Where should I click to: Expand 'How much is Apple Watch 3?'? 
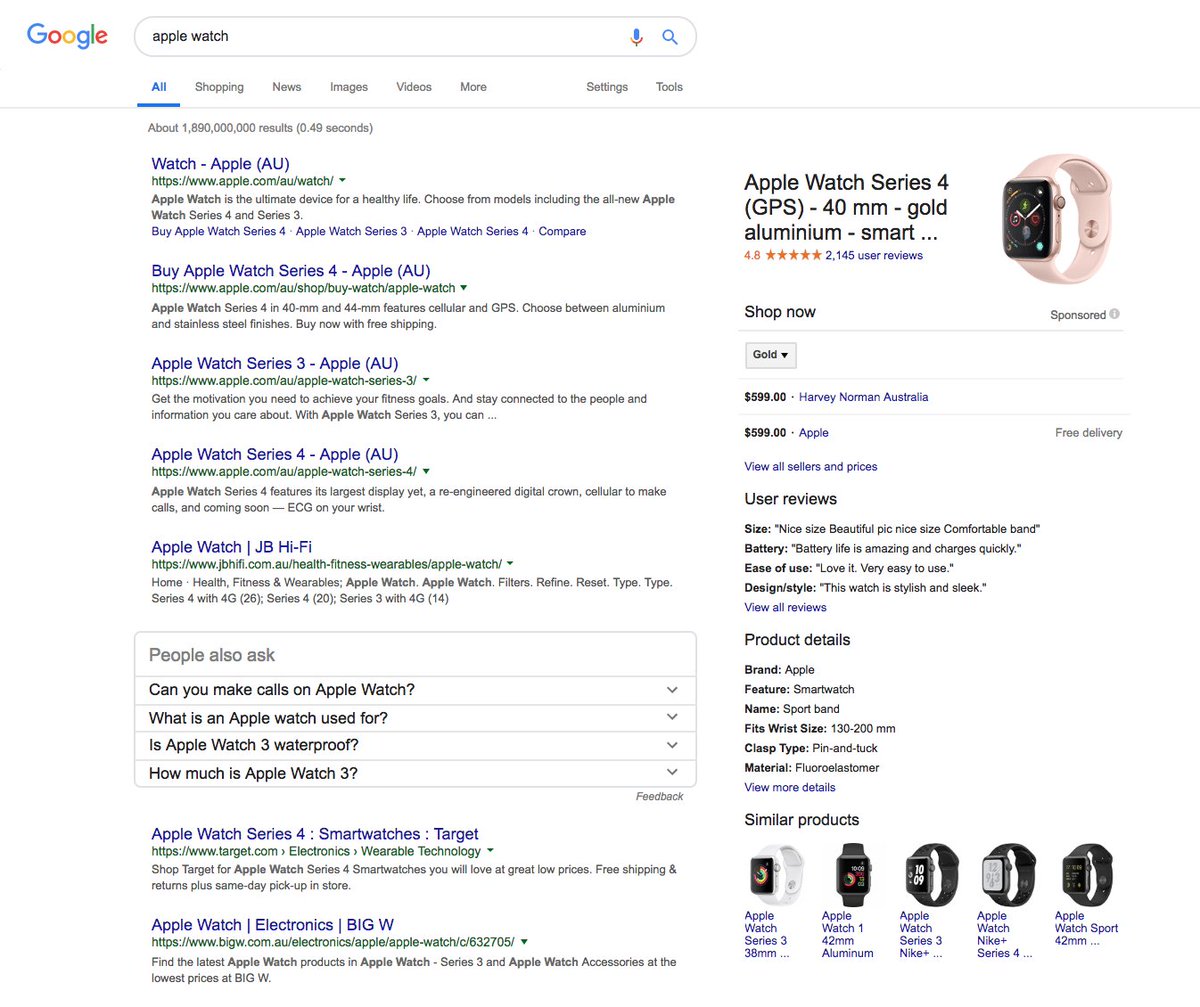pos(415,773)
